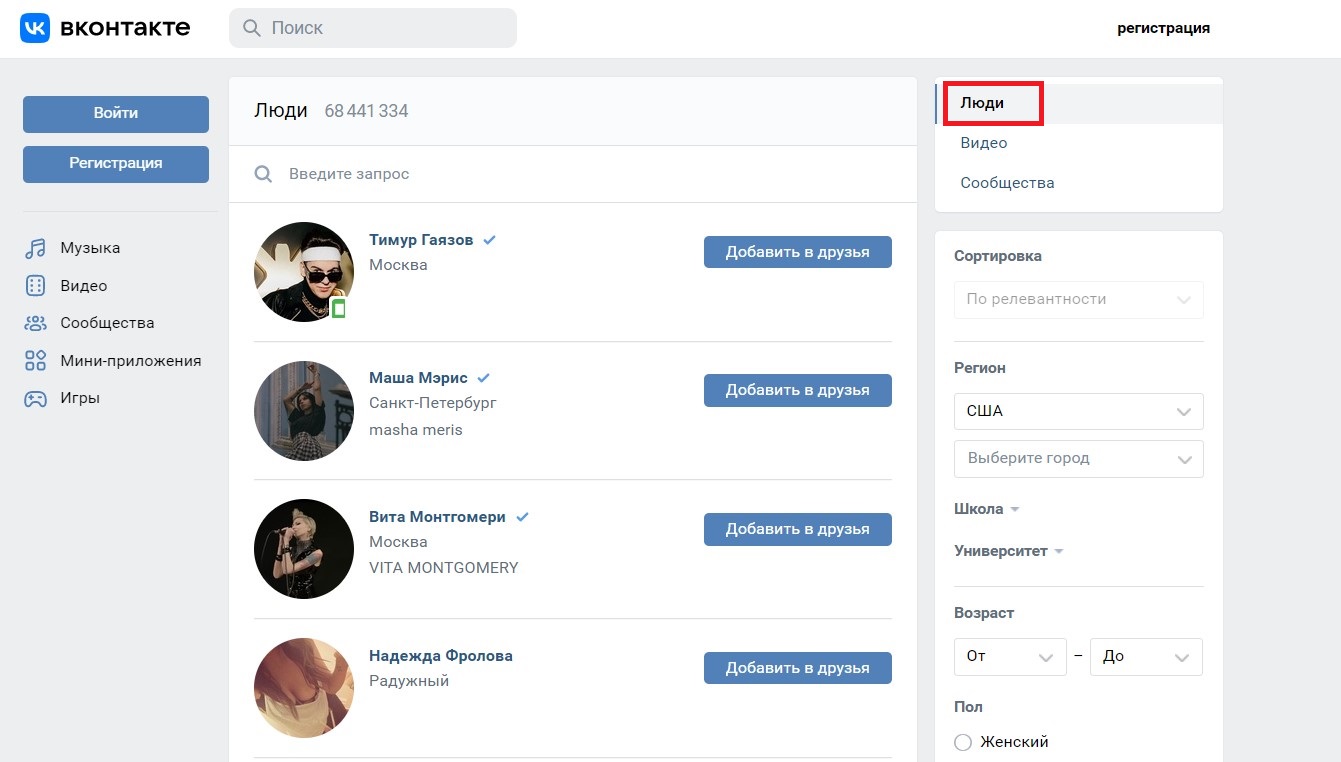Switch to the Видео tab in search filters
This screenshot has width=1341, height=762.
pos(983,142)
